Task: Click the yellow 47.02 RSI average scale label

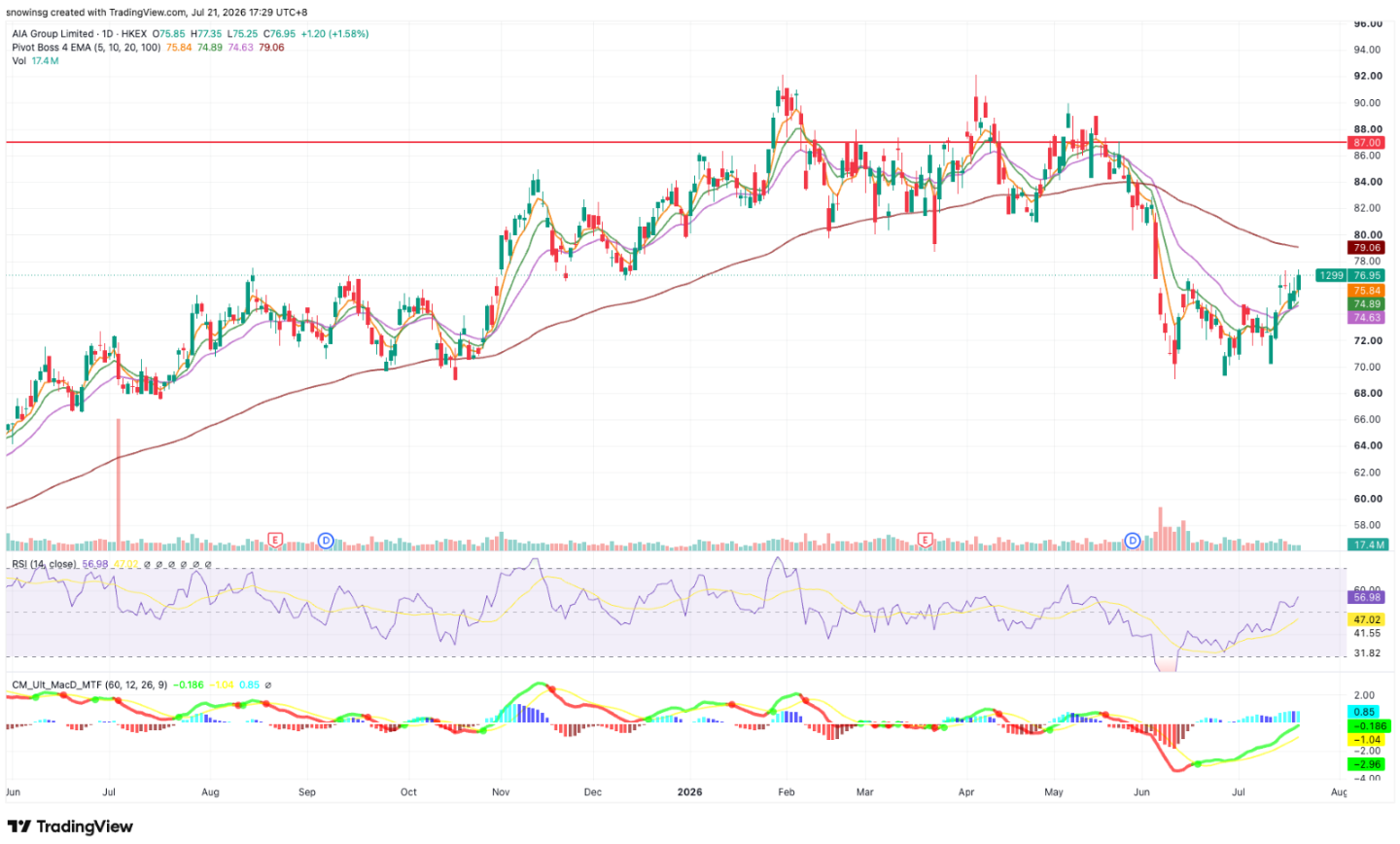Action: tap(1366, 619)
